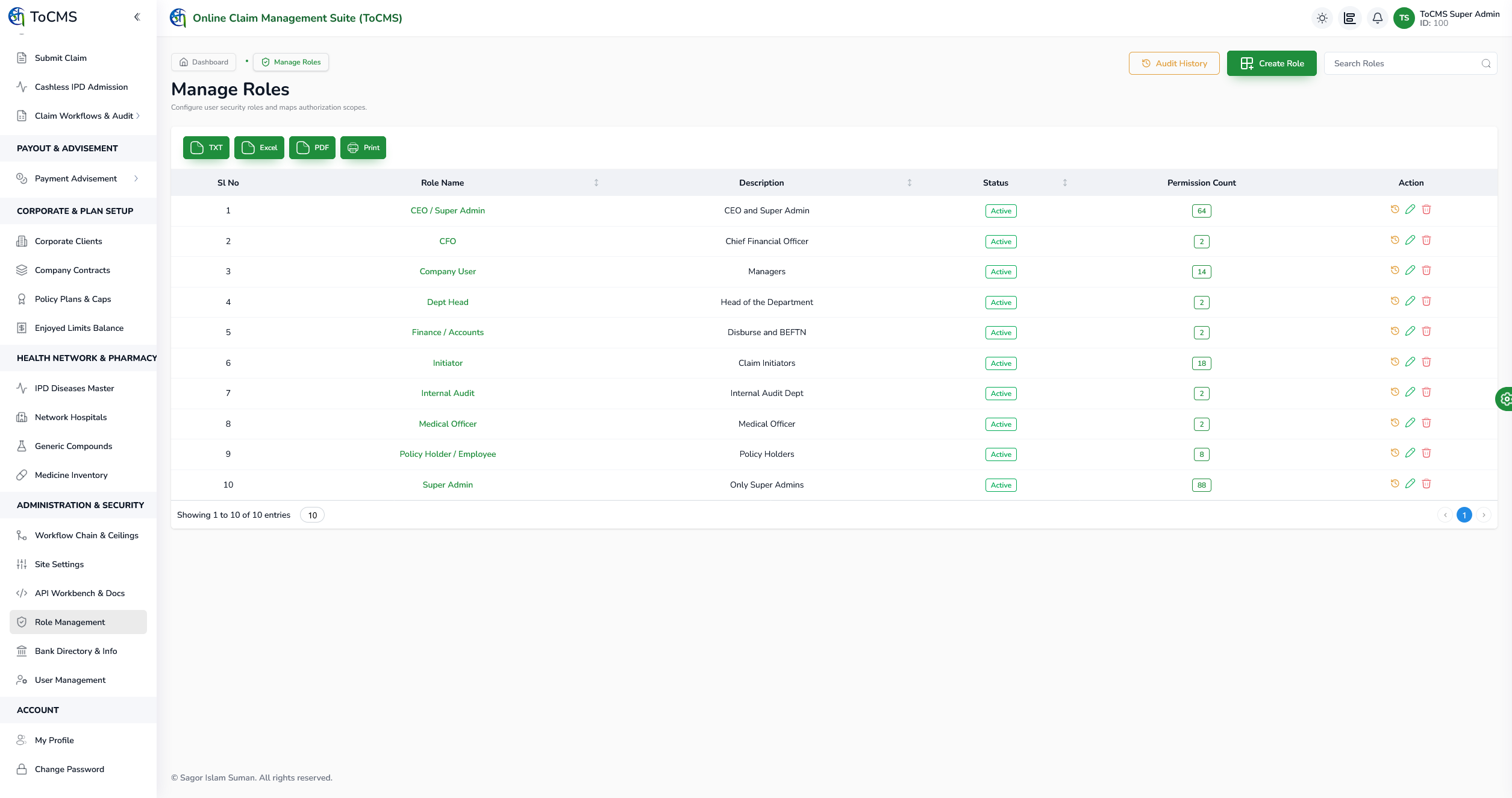Delete the Medical Officer role
Screen dimensions: 1512x798
click(1426, 423)
